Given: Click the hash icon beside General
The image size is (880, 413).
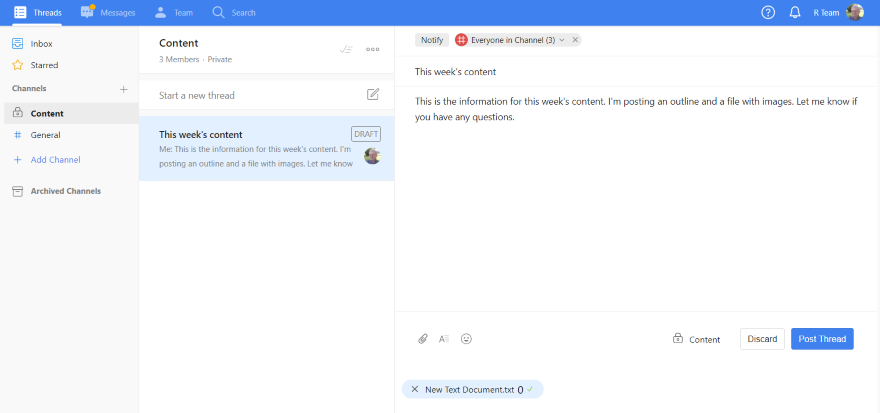Looking at the screenshot, I should (17, 135).
